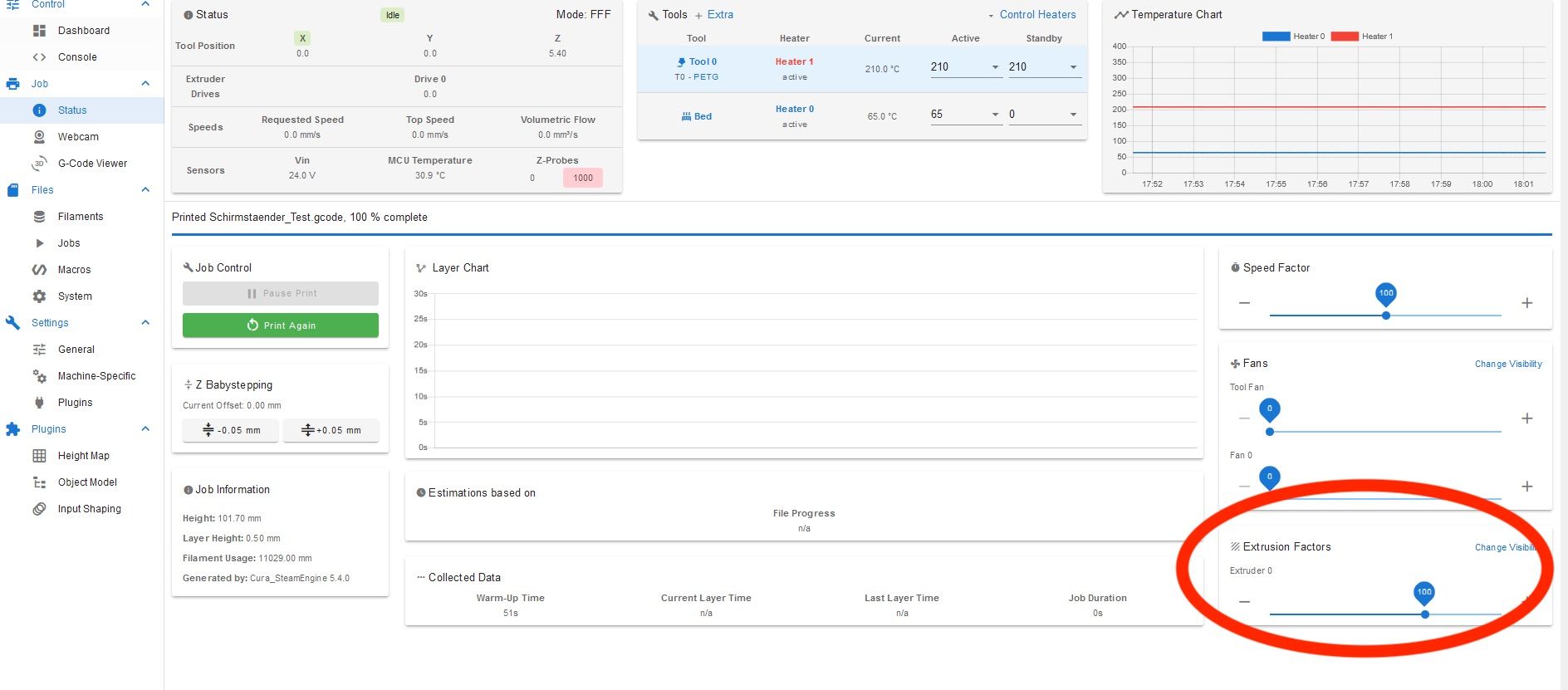Open the Dashboard page
The image size is (1568, 690).
(83, 31)
